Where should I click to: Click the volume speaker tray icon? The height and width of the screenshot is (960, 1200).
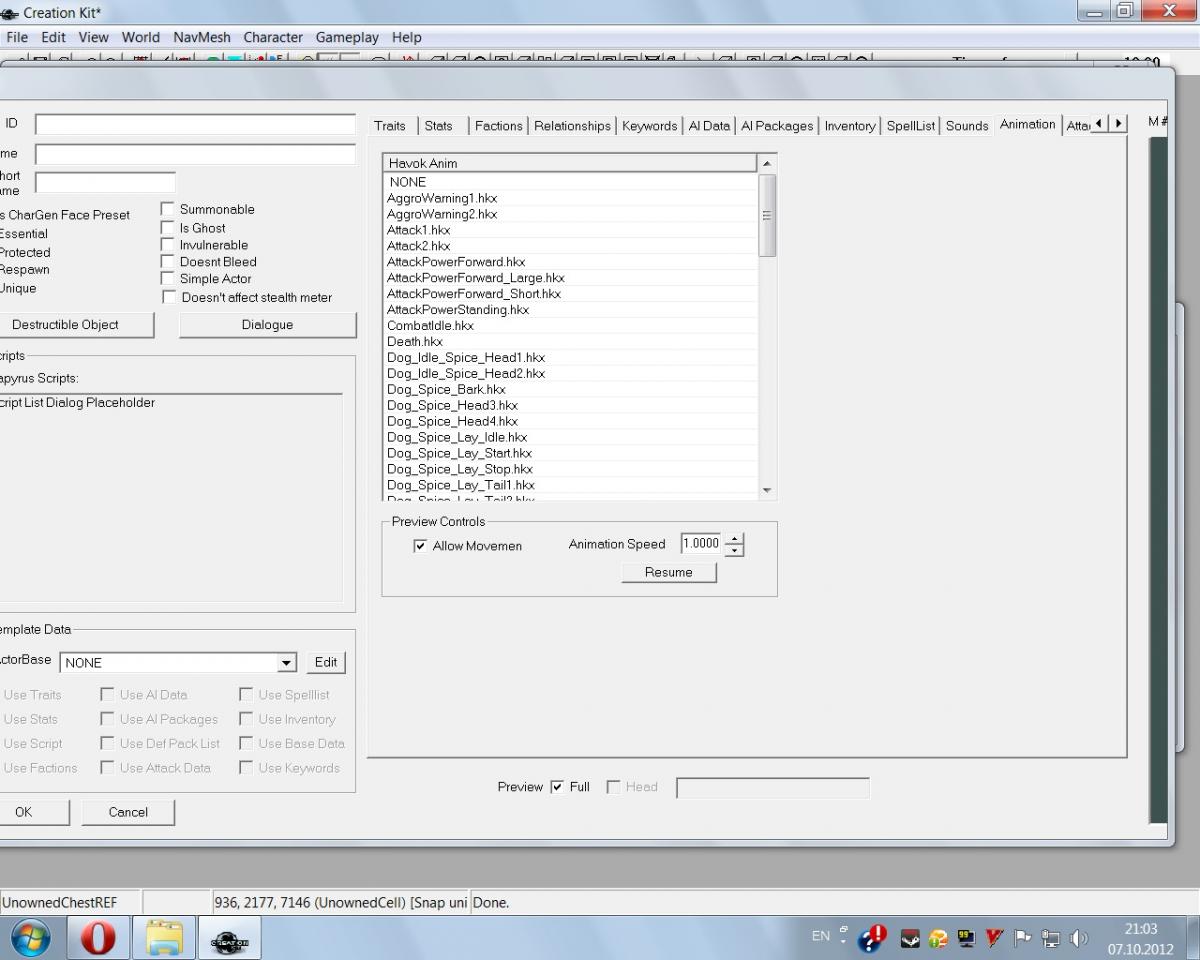1079,938
